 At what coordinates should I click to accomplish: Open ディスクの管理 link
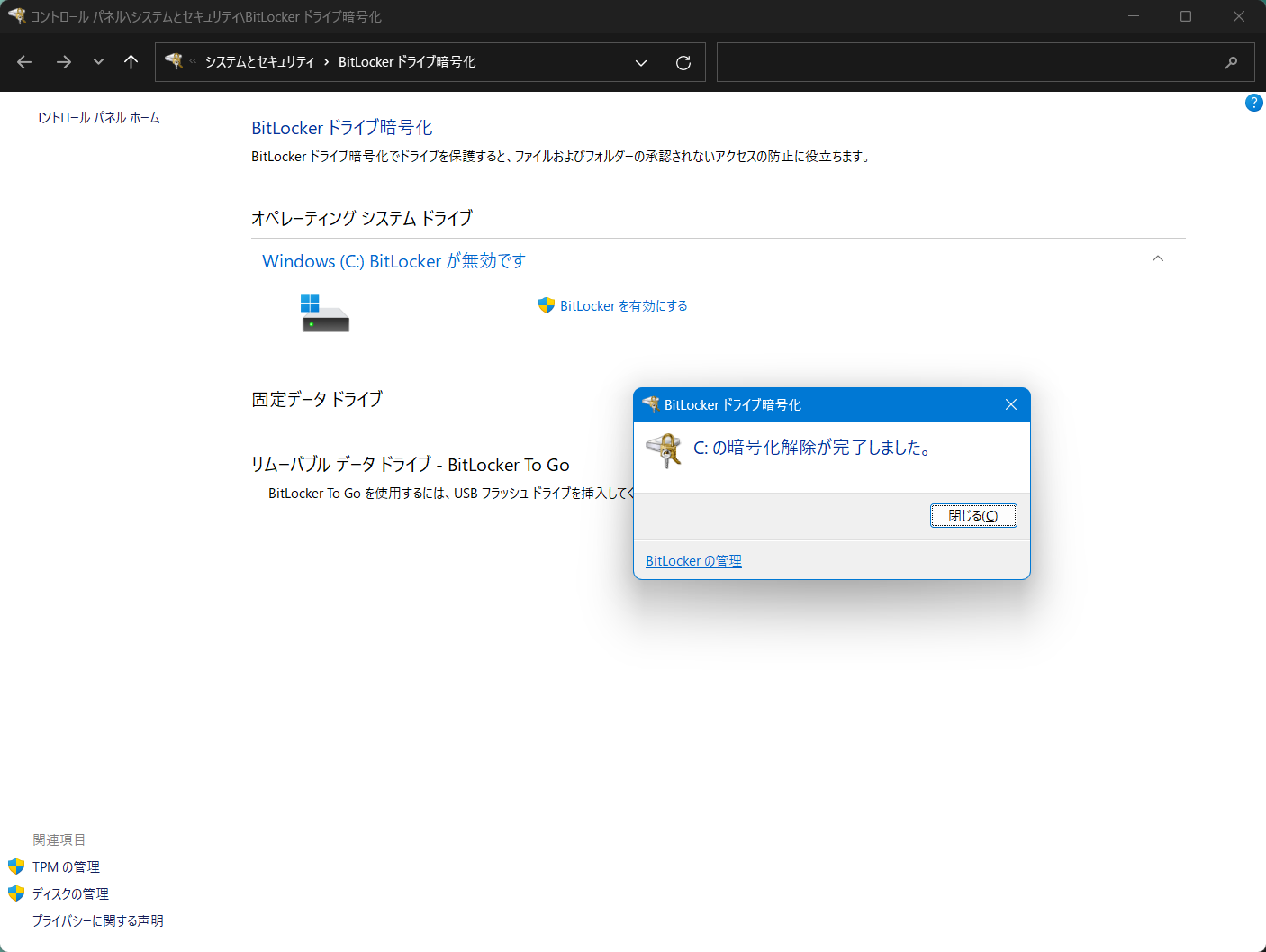point(70,894)
